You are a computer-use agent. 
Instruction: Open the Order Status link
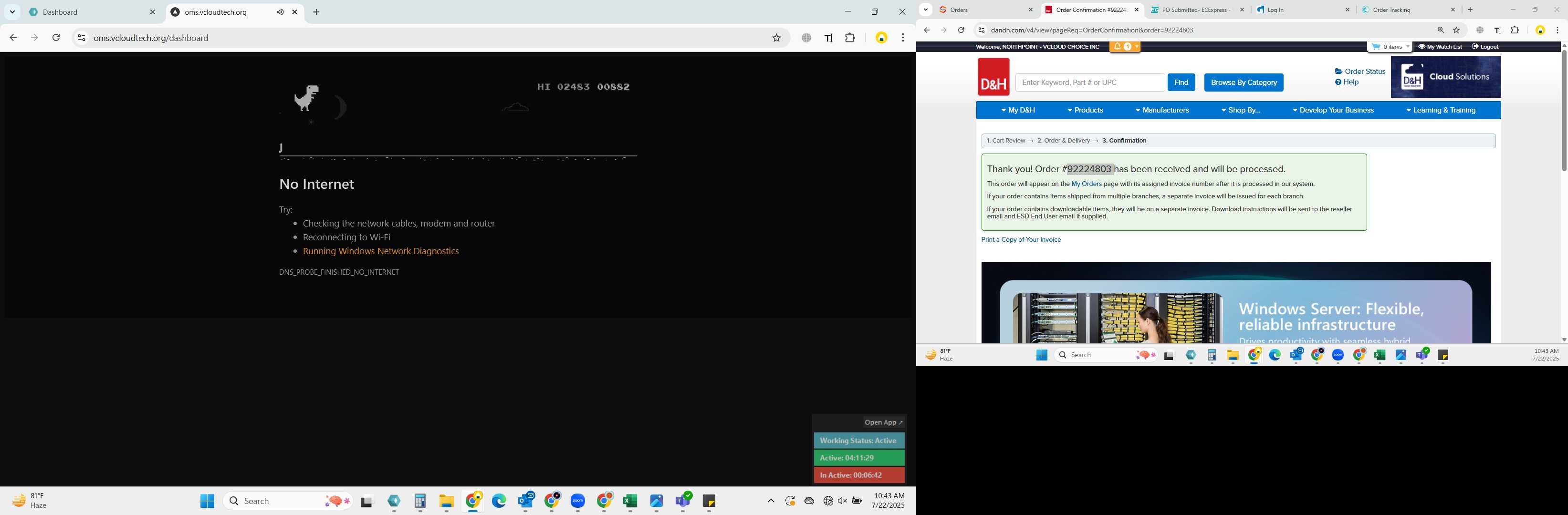pos(1360,71)
